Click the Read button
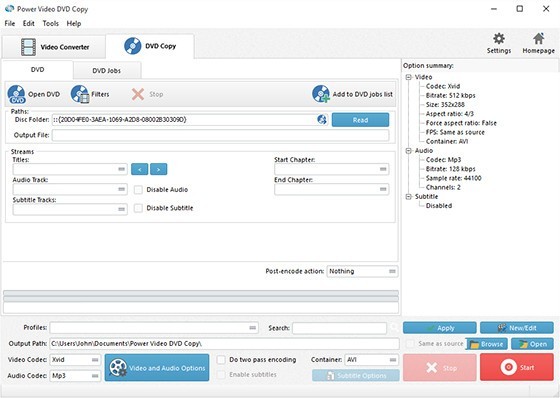 pyautogui.click(x=360, y=120)
